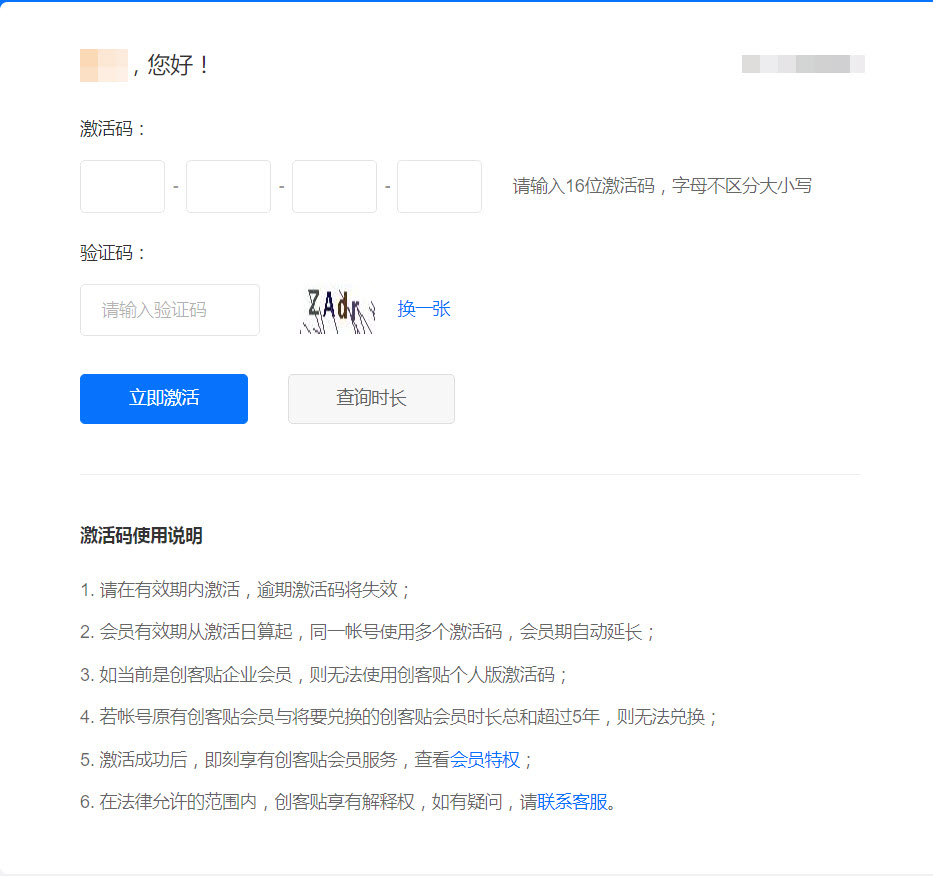Click the 激活码使用说明 instructions heading

click(141, 535)
